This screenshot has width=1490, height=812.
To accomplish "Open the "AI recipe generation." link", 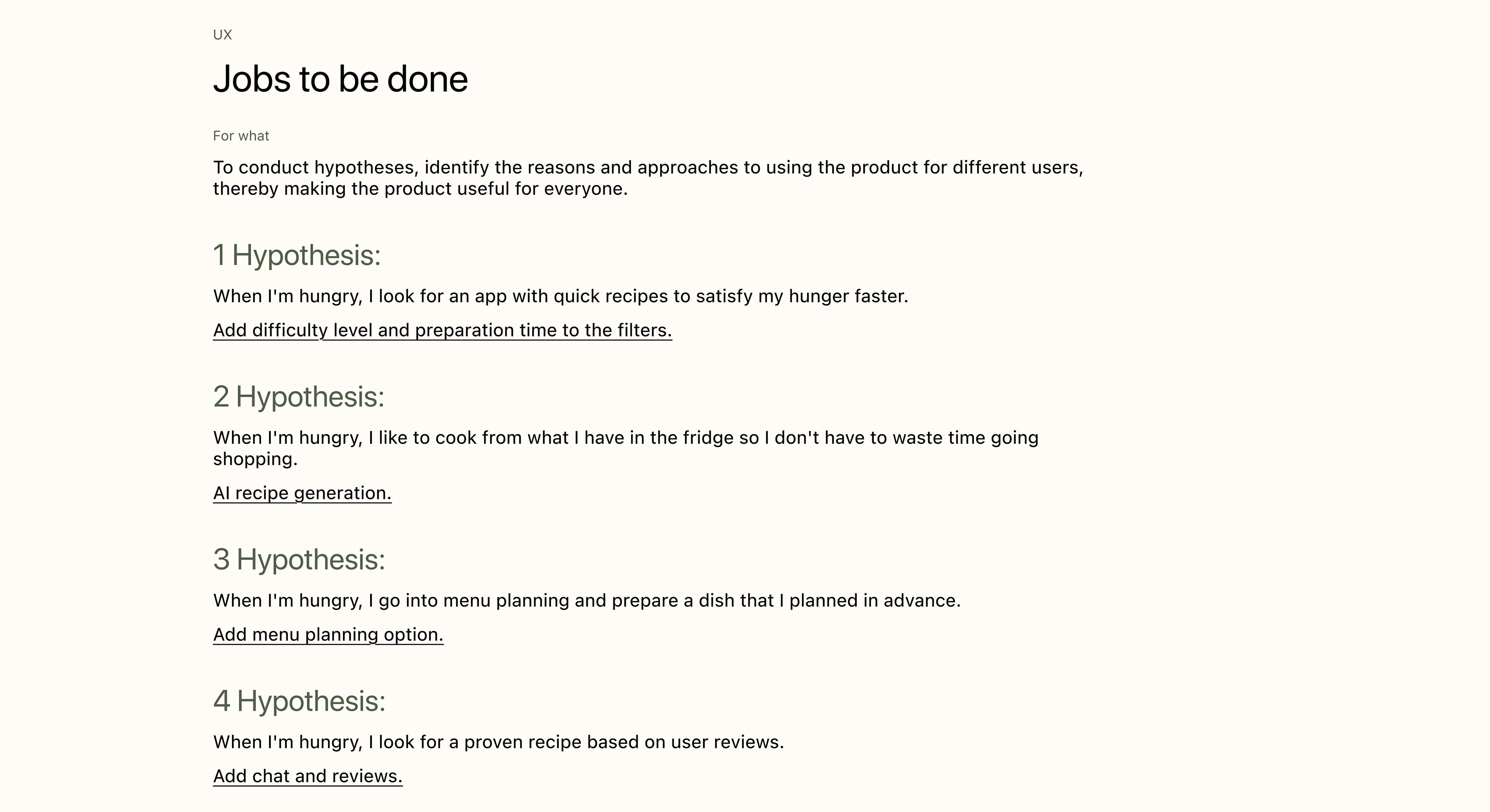I will pos(302,493).
